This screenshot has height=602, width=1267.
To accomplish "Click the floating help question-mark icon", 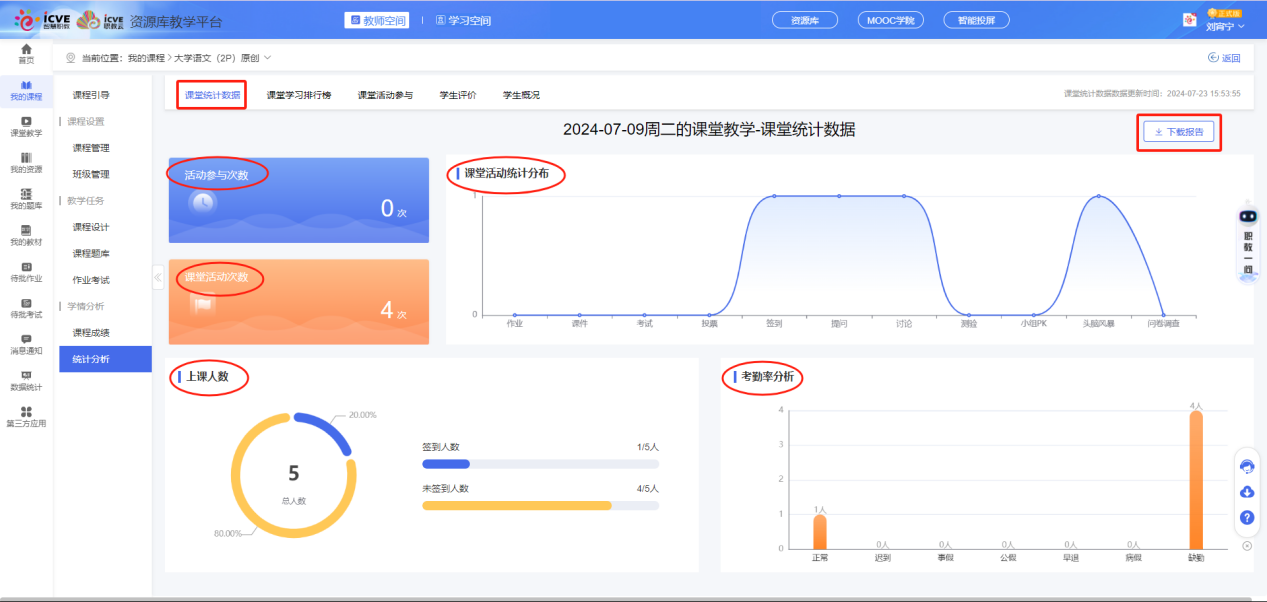I will [1246, 517].
